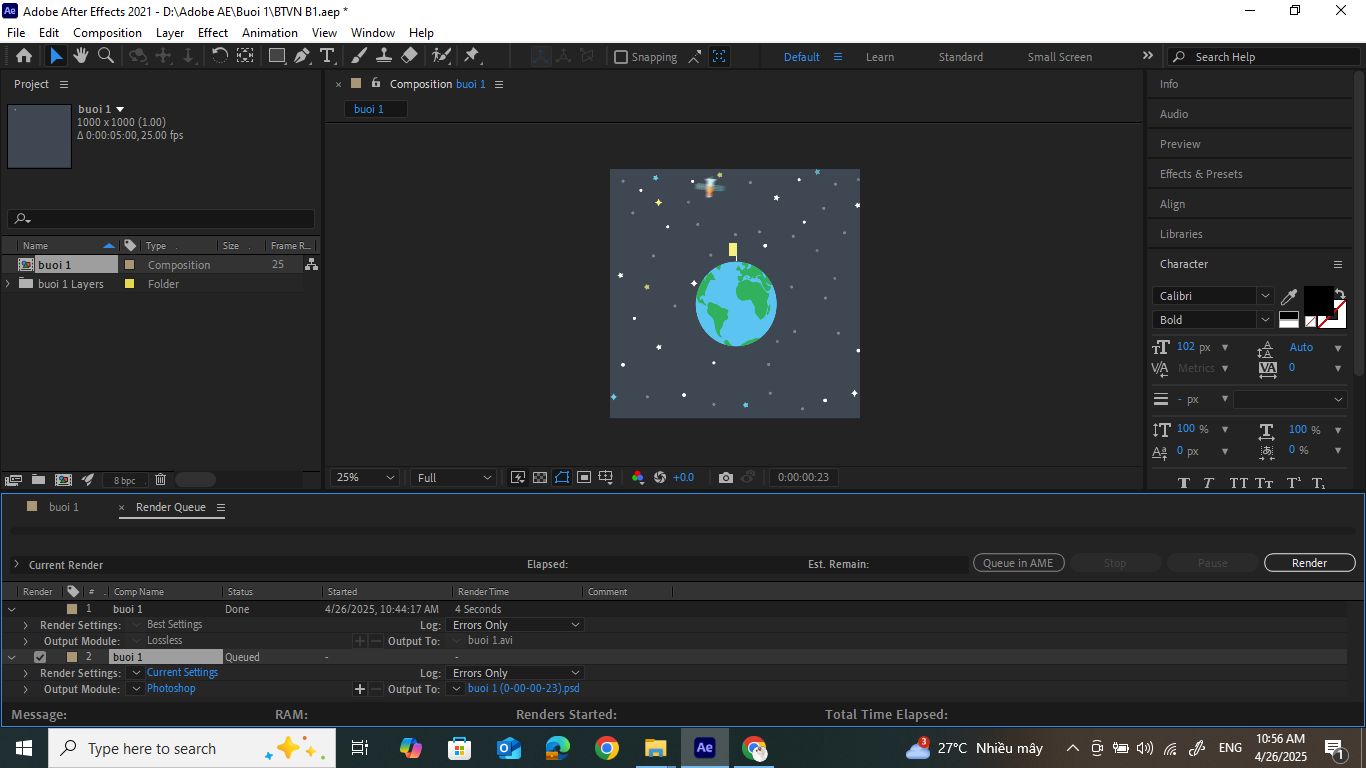Create a new folder in Project panel
Screen dimensions: 1366x768
[38, 480]
